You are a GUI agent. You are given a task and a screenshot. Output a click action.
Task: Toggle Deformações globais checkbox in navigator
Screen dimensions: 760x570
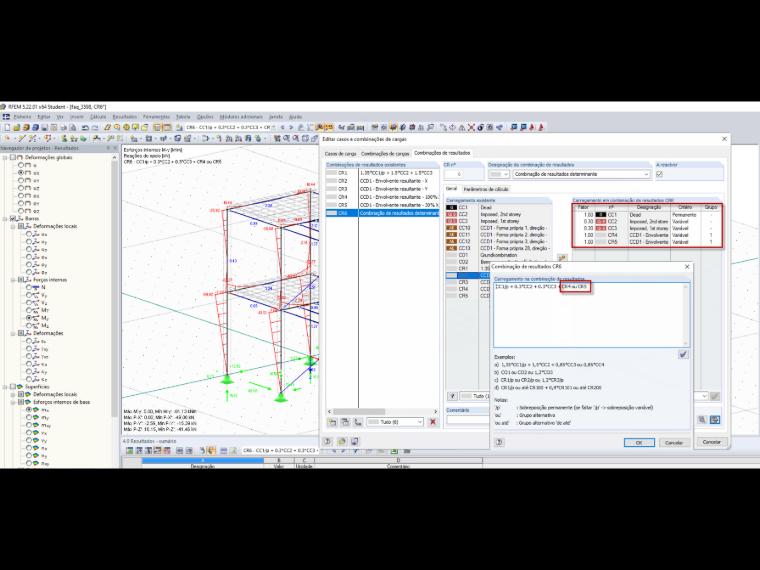13,158
